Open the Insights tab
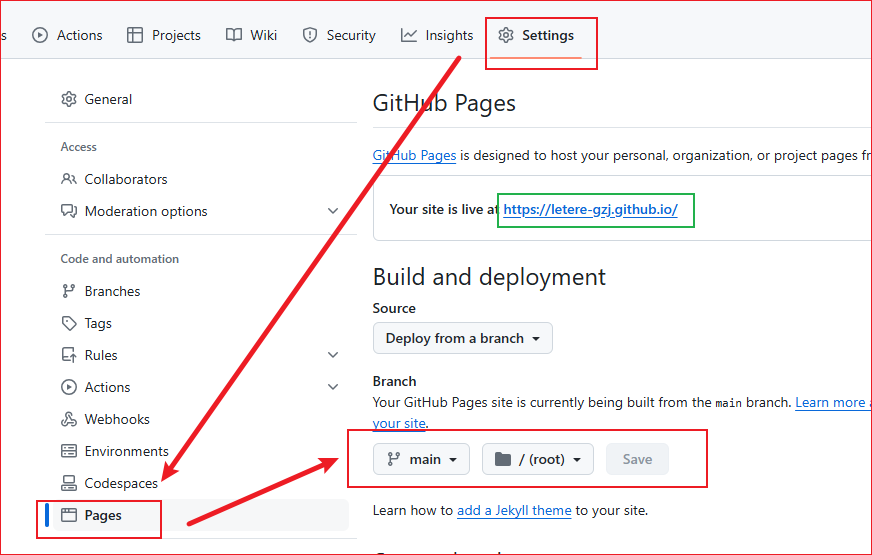This screenshot has height=555, width=872. tap(437, 35)
